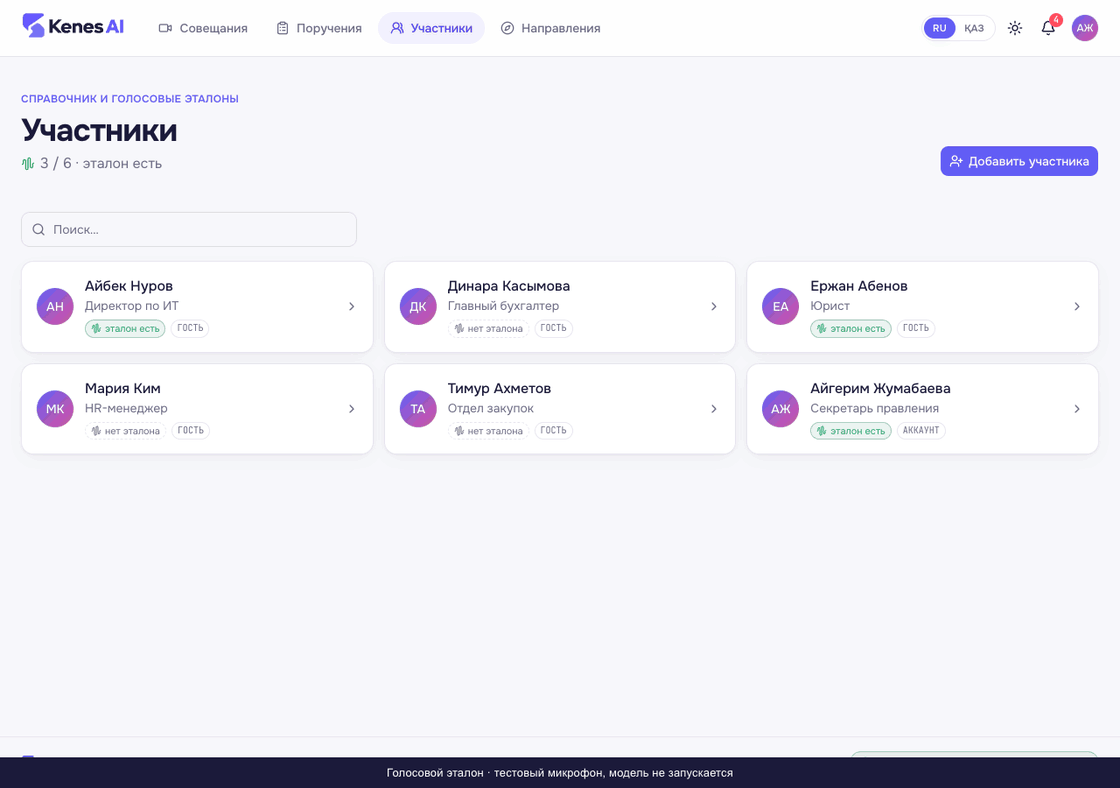This screenshot has height=788, width=1120.
Task: Click the name Тимур Ахметов
Action: [499, 388]
